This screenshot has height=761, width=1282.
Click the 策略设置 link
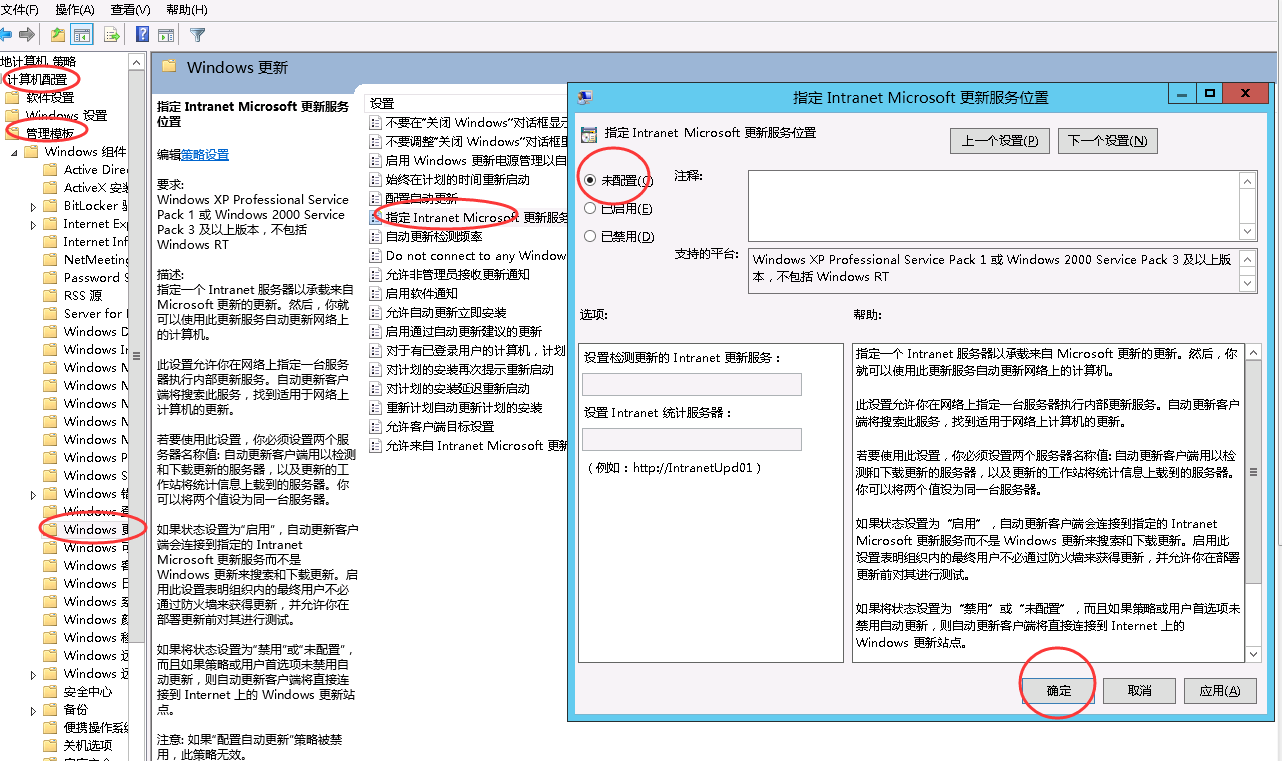(x=205, y=155)
